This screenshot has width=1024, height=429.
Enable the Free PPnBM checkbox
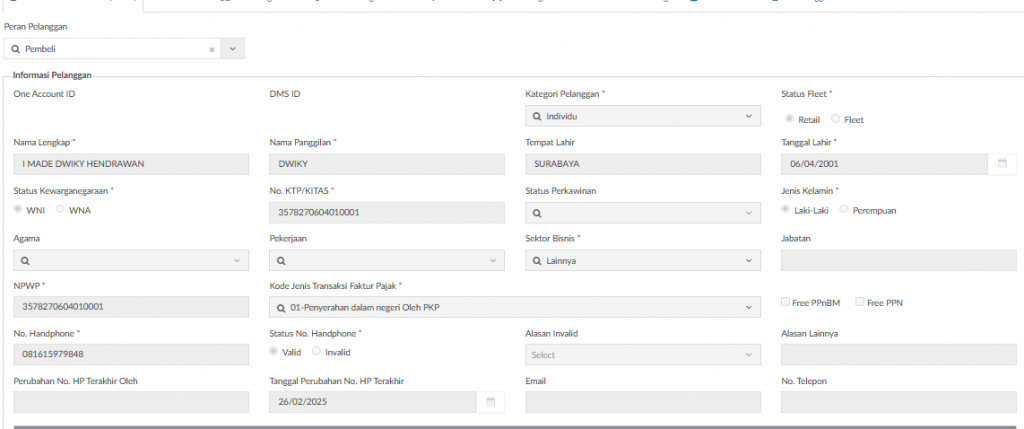pyautogui.click(x=786, y=302)
